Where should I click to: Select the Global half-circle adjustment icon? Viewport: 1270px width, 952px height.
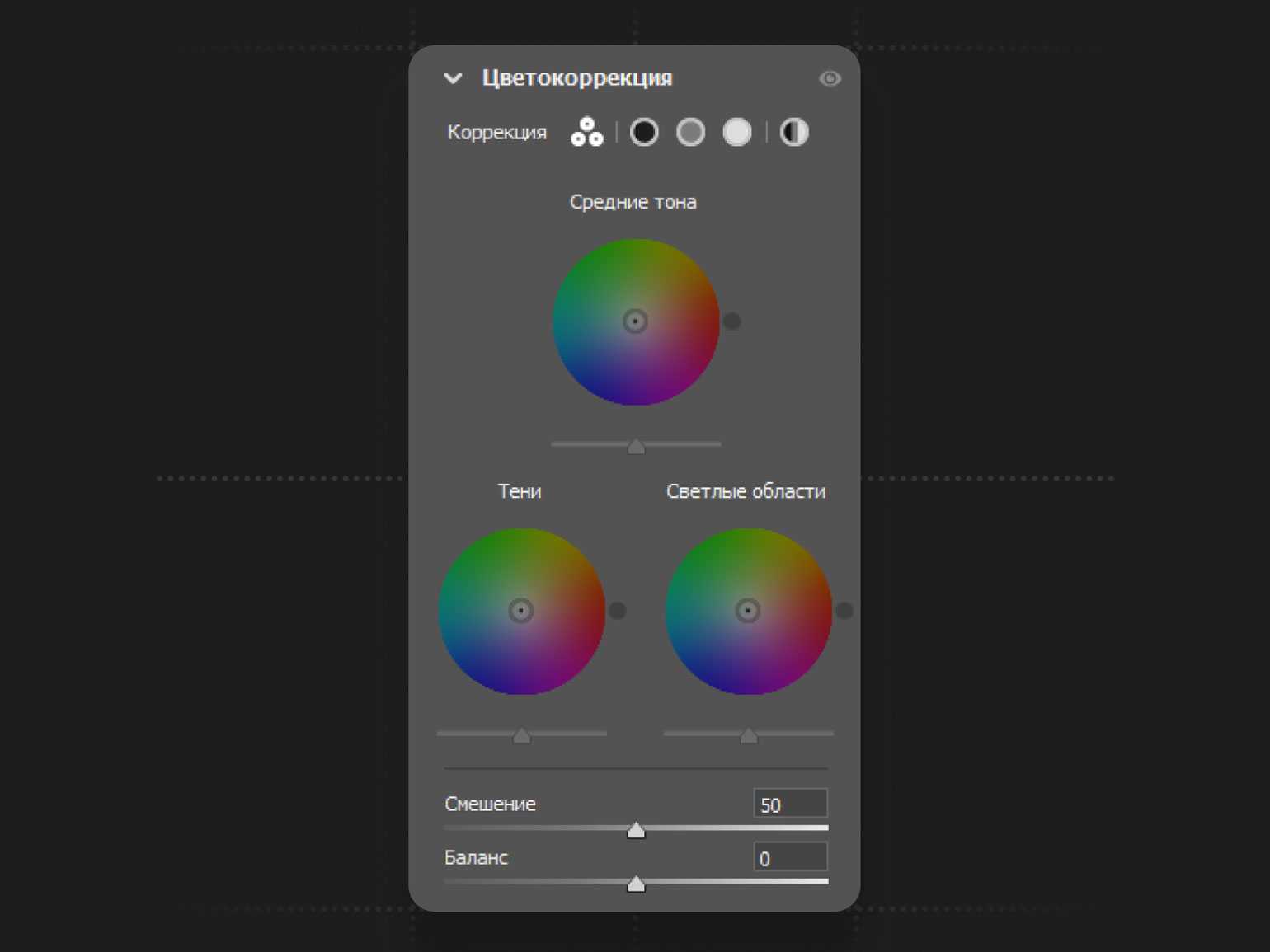pos(794,132)
